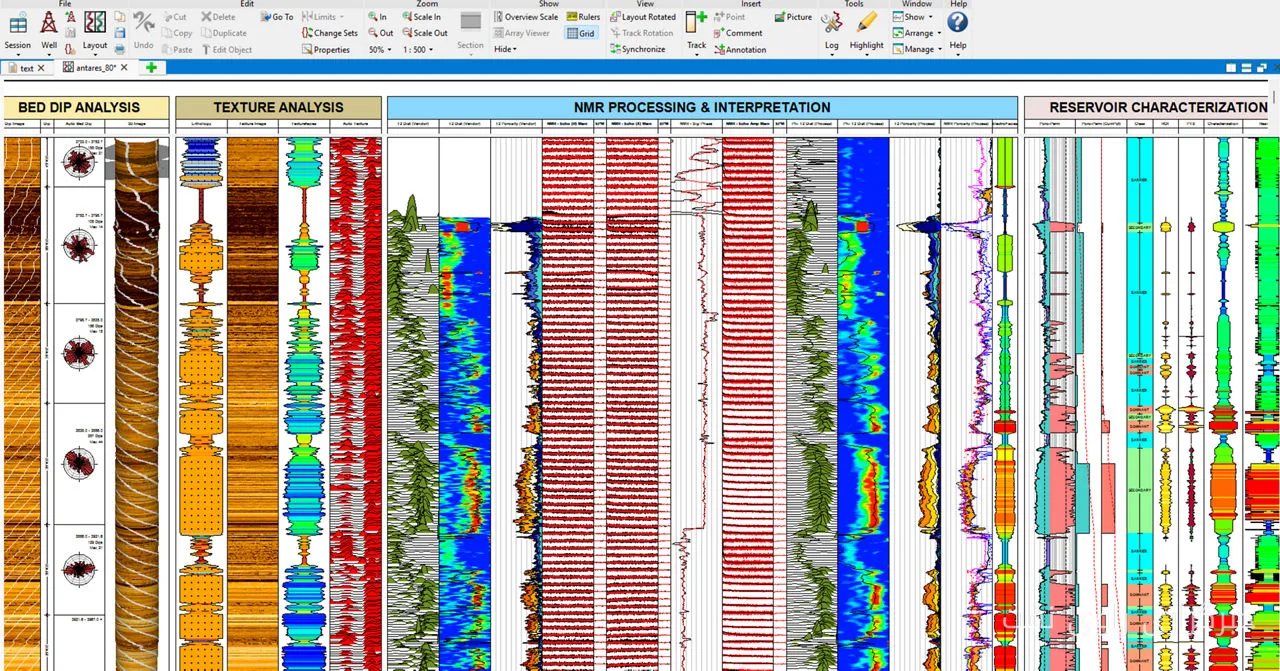Screen dimensions: 1280x671
Task: Click the Log tools icon
Action: click(831, 23)
